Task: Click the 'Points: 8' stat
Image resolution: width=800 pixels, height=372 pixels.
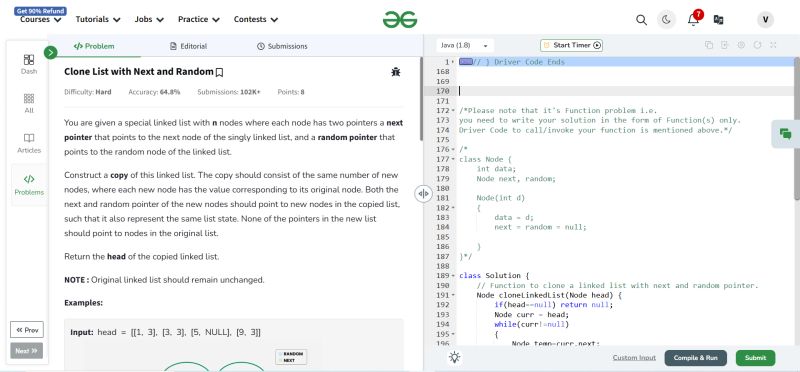Action: 291,92
